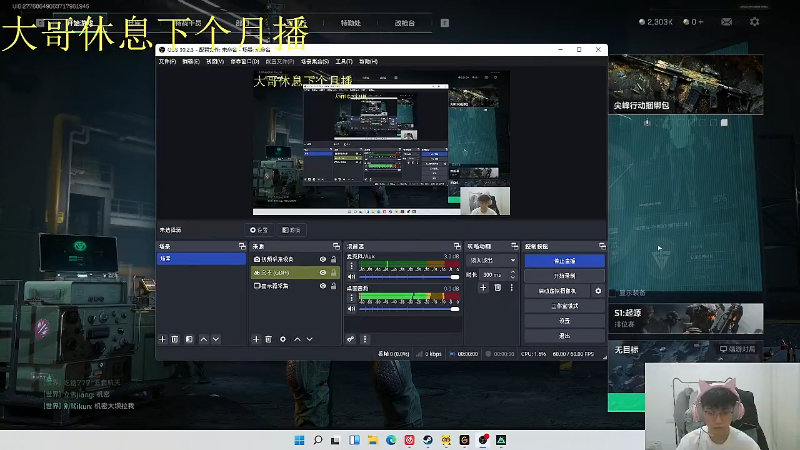The height and width of the screenshot is (450, 800).
Task: Open the transition properties three-dot menu
Action: coord(511,288)
